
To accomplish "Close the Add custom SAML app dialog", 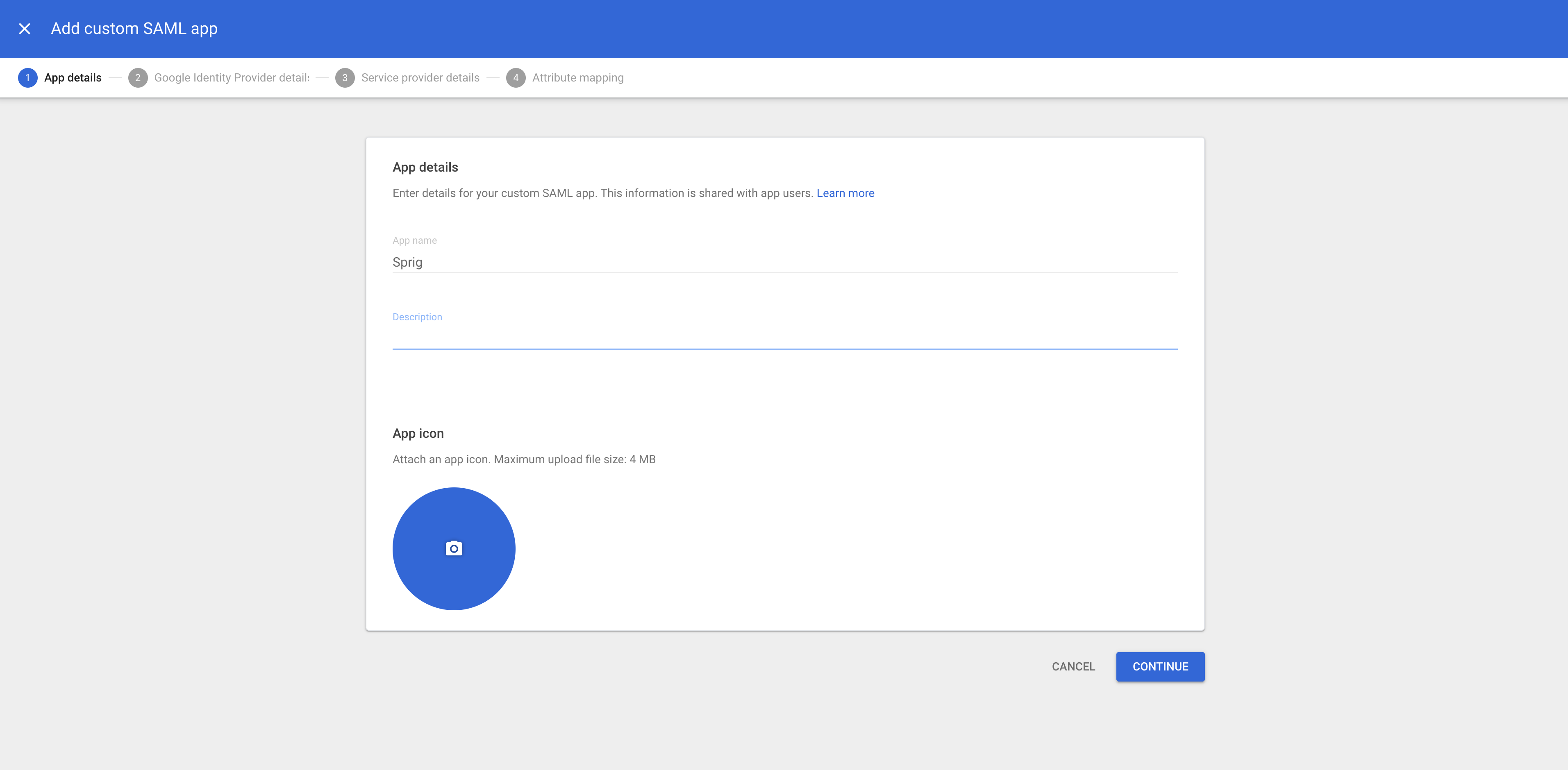I will click(24, 29).
